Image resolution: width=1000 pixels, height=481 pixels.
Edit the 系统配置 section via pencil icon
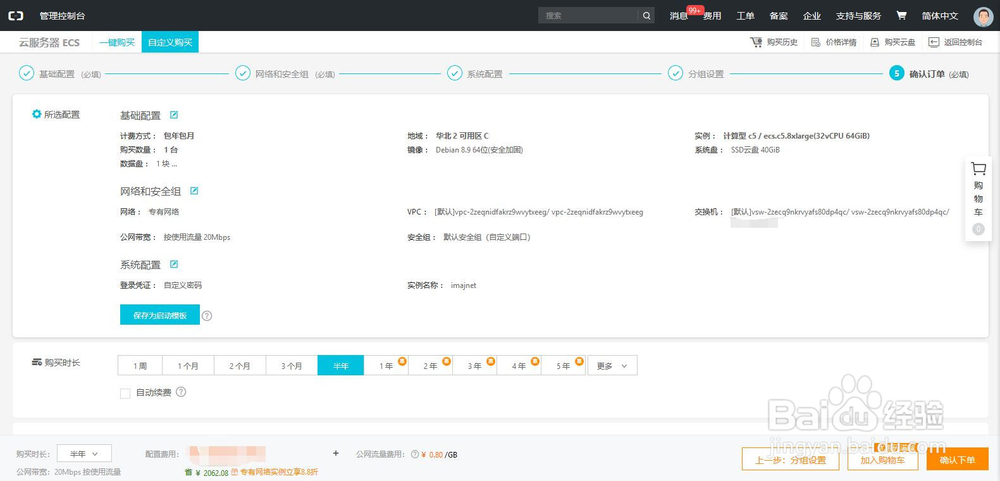coord(173,264)
